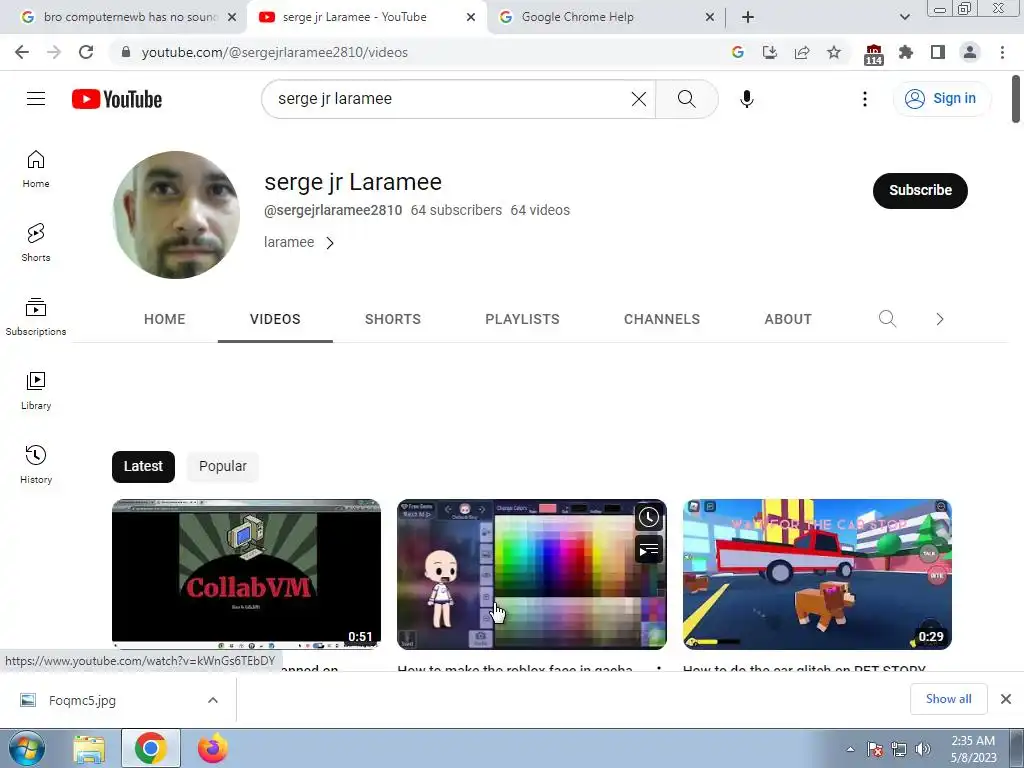Close the Google Chrome Help tab
The height and width of the screenshot is (768, 1024).
[x=710, y=17]
